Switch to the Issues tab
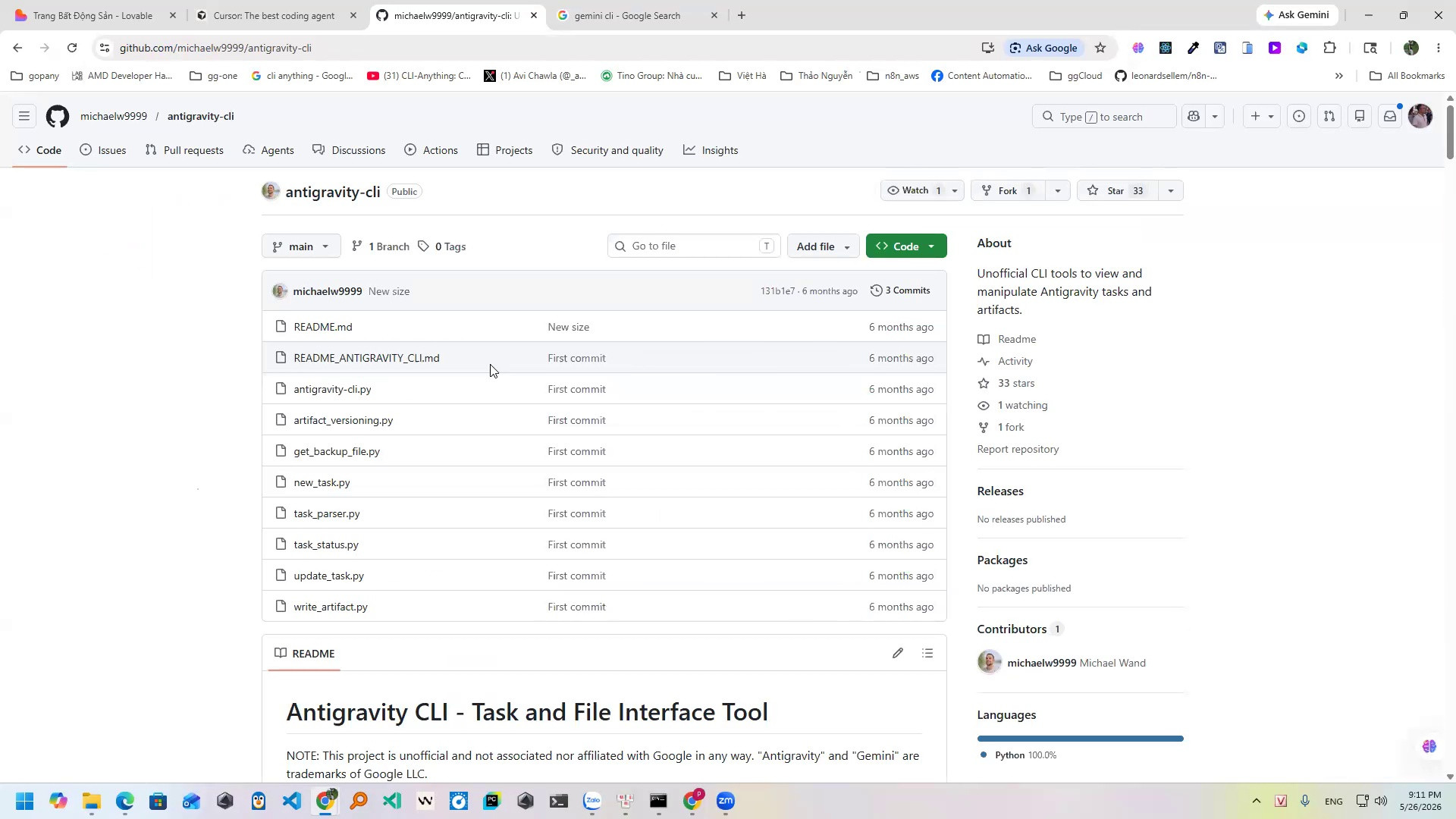 click(x=103, y=150)
